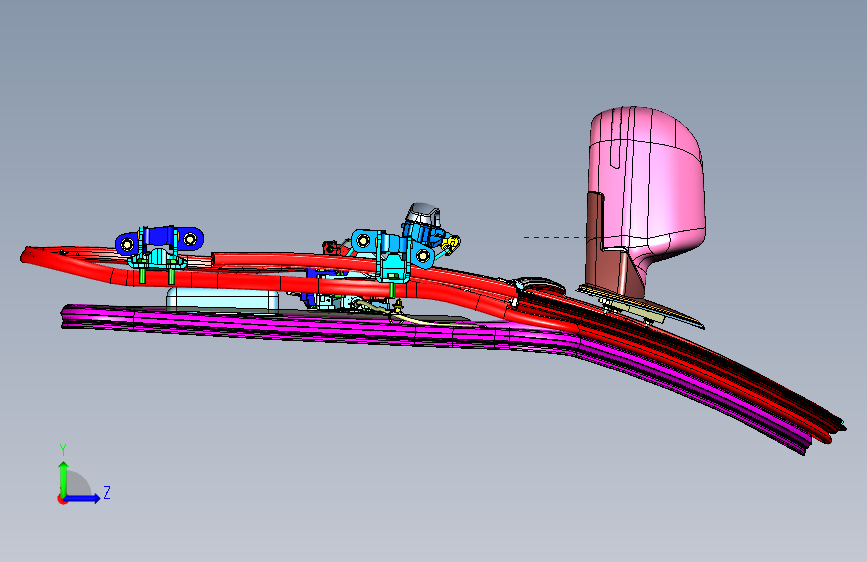Click the green Y axis of the triad
This screenshot has height=562, width=867.
tap(64, 479)
